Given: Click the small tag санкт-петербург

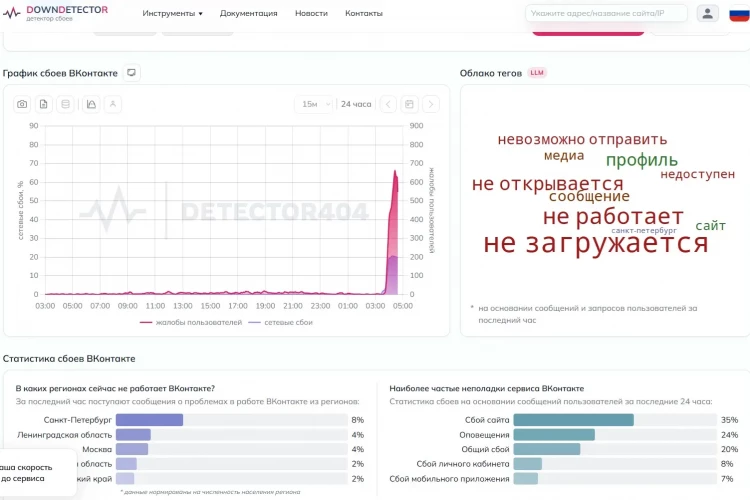Looking at the screenshot, I should 644,231.
